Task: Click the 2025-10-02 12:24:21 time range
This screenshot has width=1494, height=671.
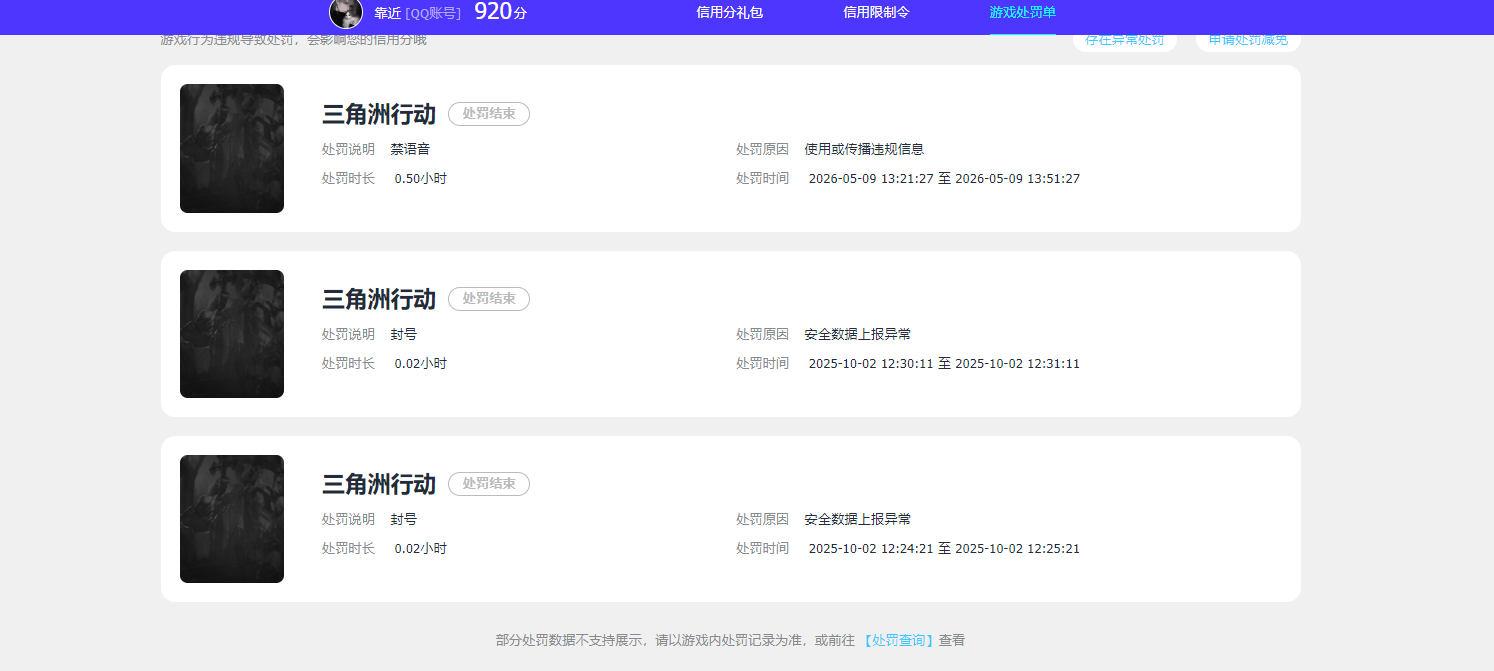Action: coord(944,549)
